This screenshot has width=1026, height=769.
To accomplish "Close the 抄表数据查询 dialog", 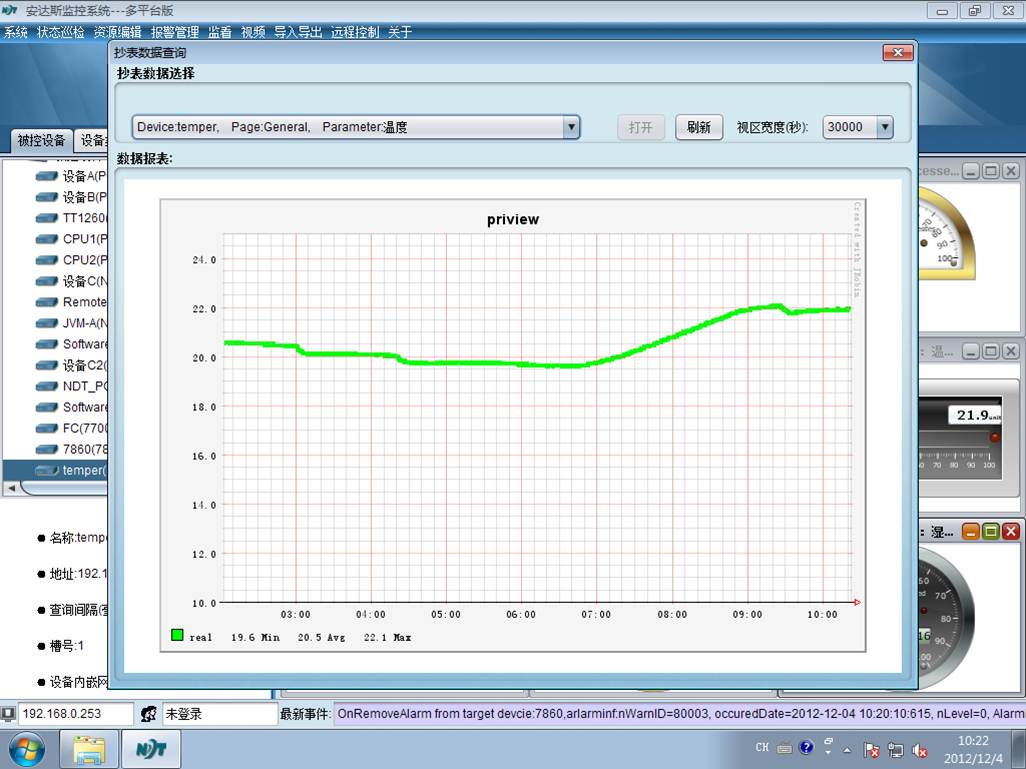I will [x=898, y=52].
